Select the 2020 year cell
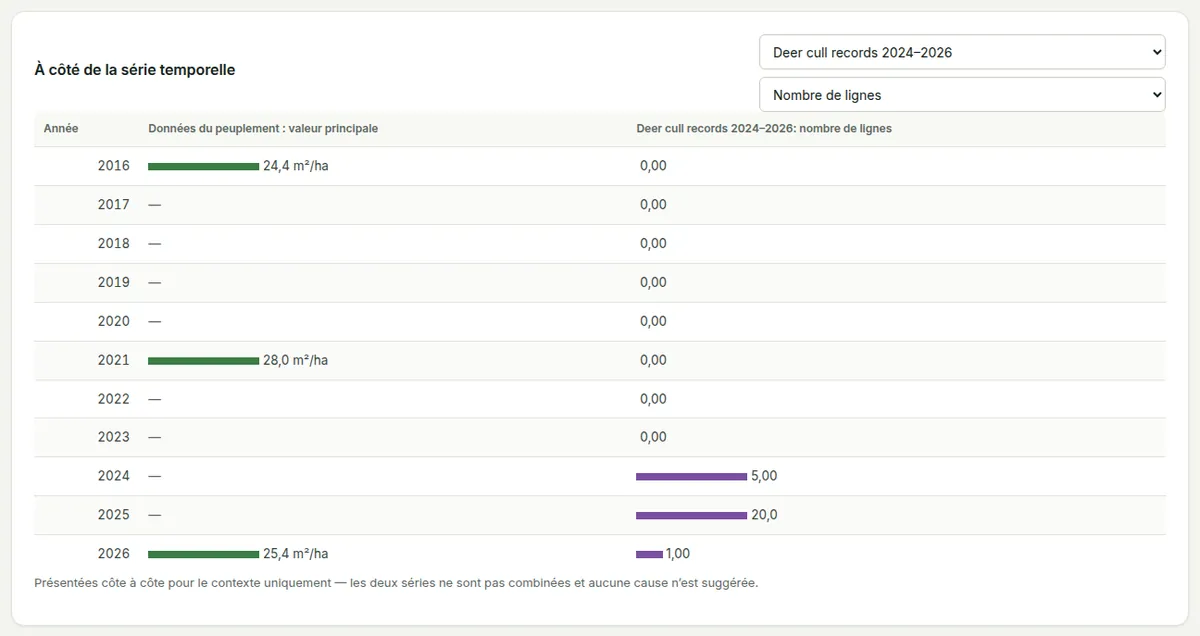 (x=114, y=321)
